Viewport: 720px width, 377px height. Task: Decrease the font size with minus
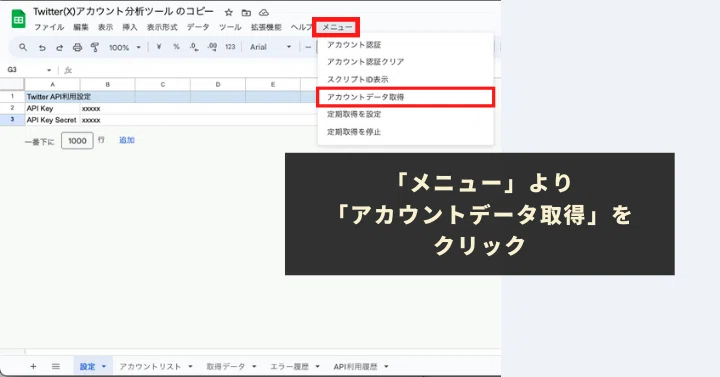click(x=308, y=47)
